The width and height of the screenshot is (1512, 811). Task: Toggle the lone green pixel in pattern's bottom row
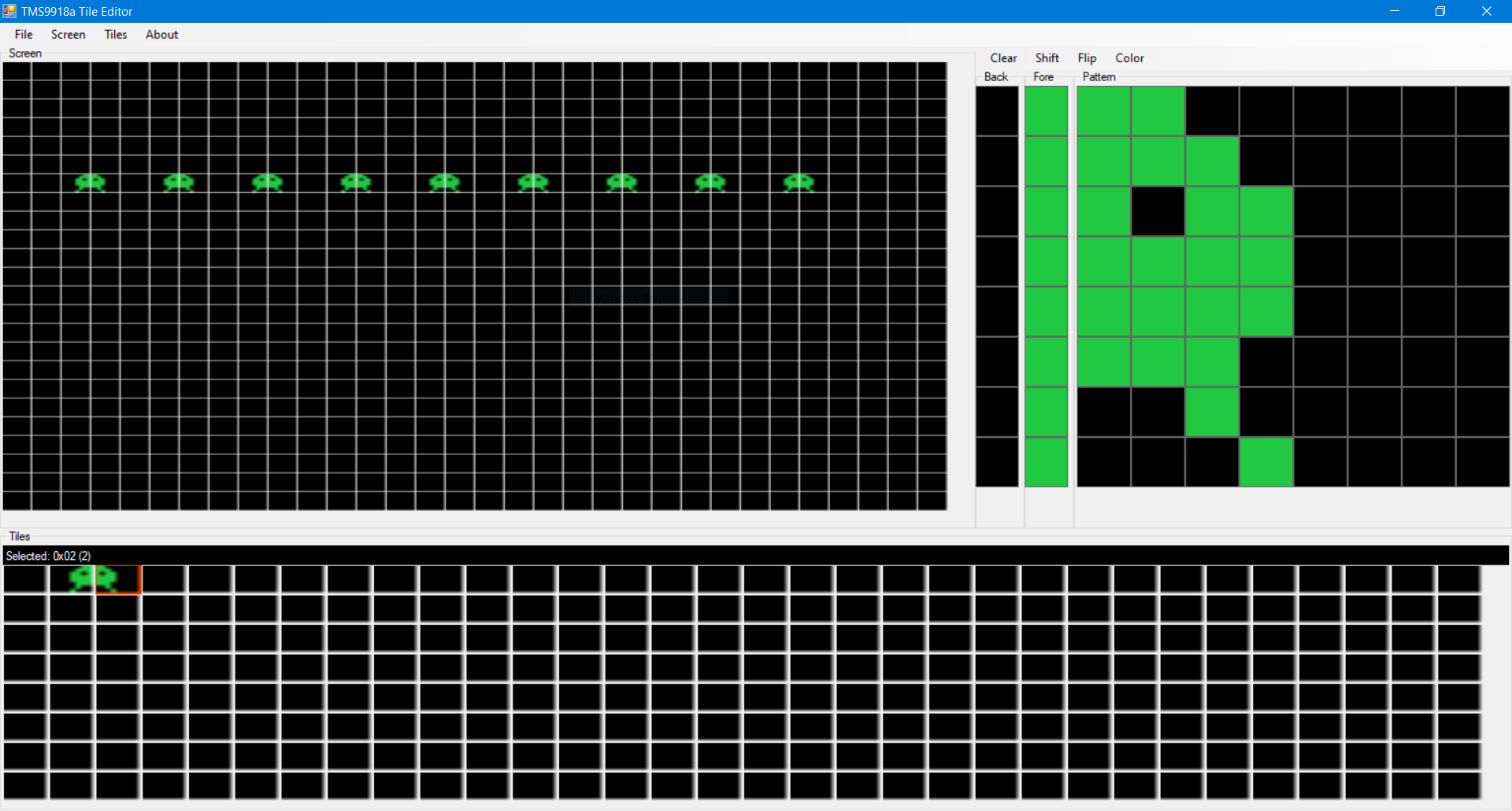point(1266,462)
